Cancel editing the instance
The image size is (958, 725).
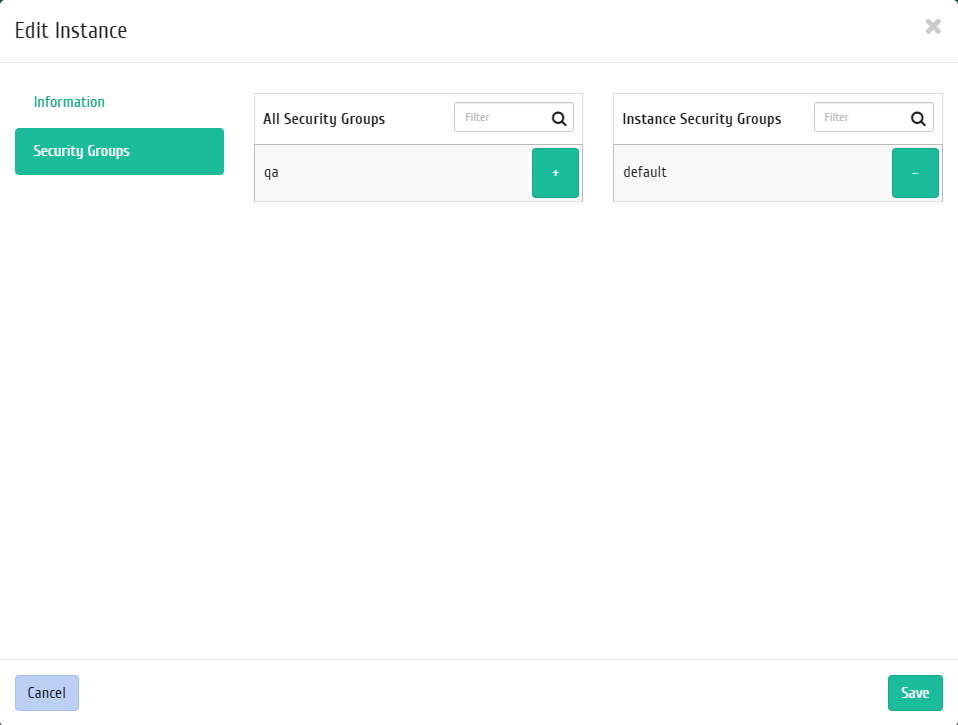(47, 693)
